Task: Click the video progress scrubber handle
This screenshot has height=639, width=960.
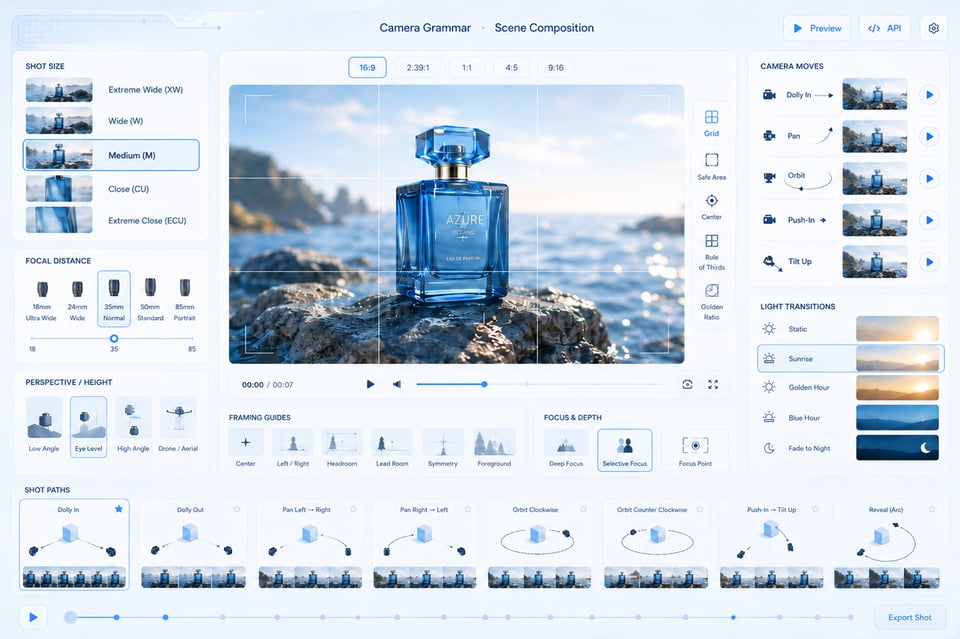Action: coord(484,384)
